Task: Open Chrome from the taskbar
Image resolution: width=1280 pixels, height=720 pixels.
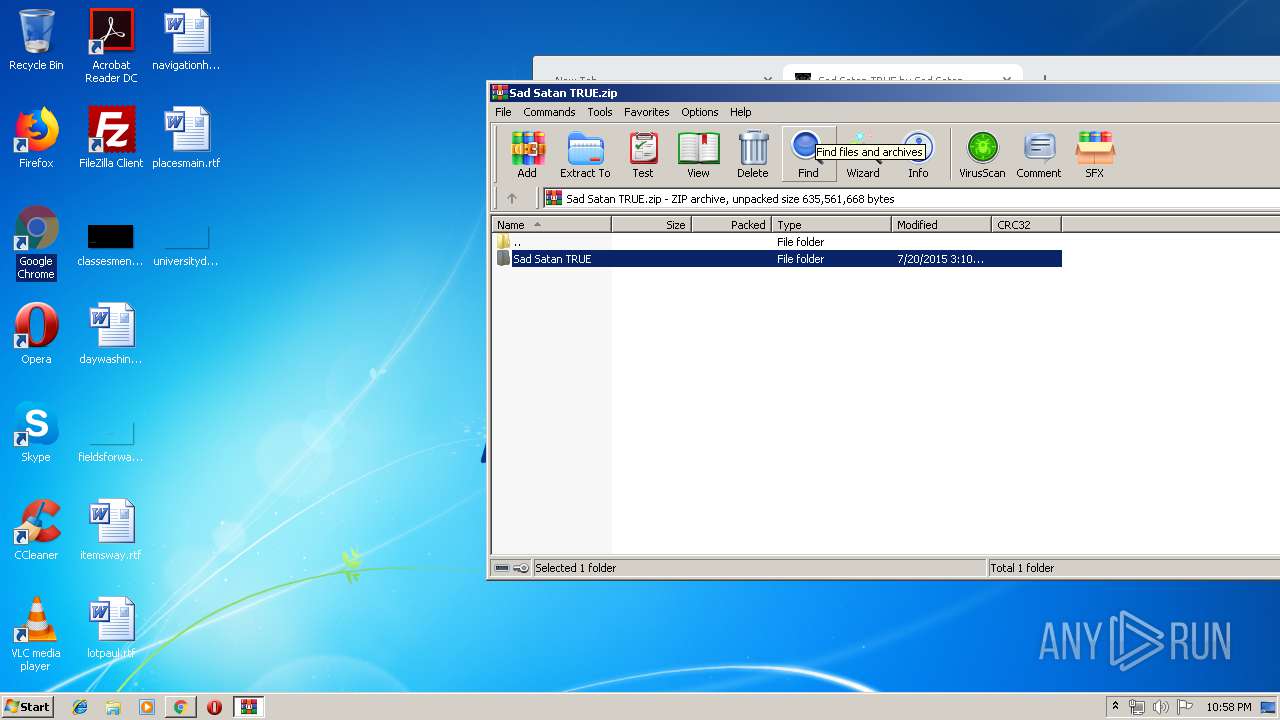Action: [x=180, y=707]
